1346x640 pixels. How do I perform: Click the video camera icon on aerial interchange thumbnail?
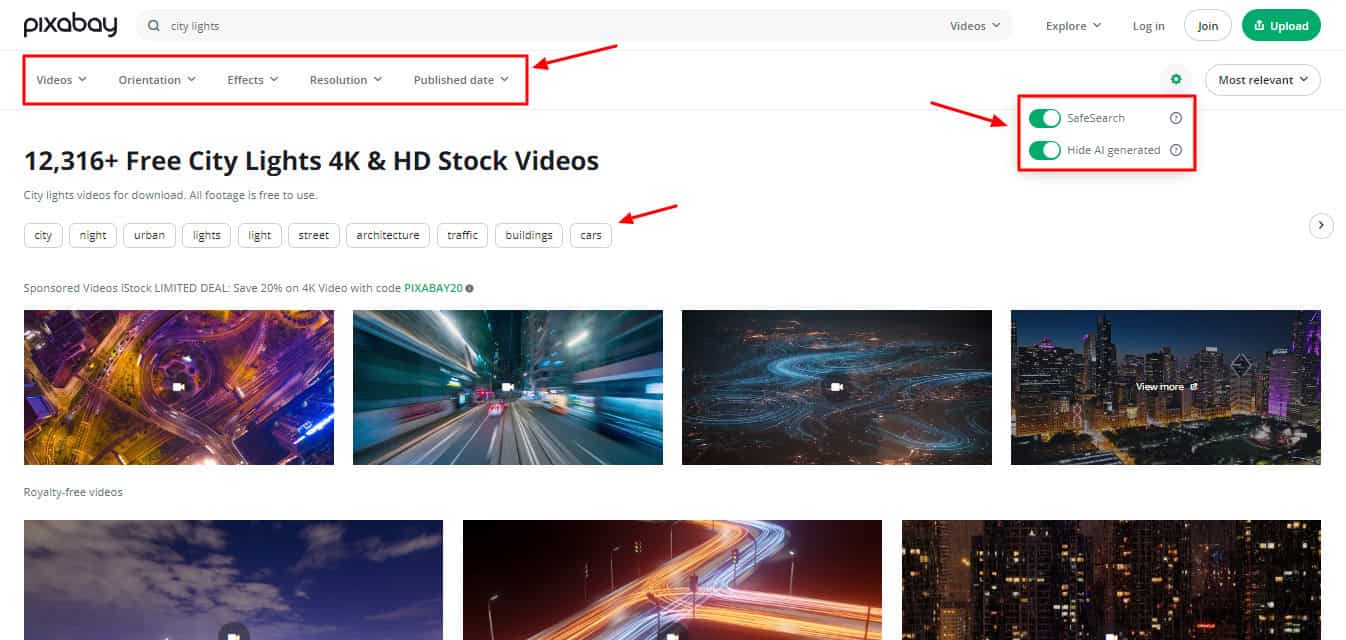pos(179,387)
